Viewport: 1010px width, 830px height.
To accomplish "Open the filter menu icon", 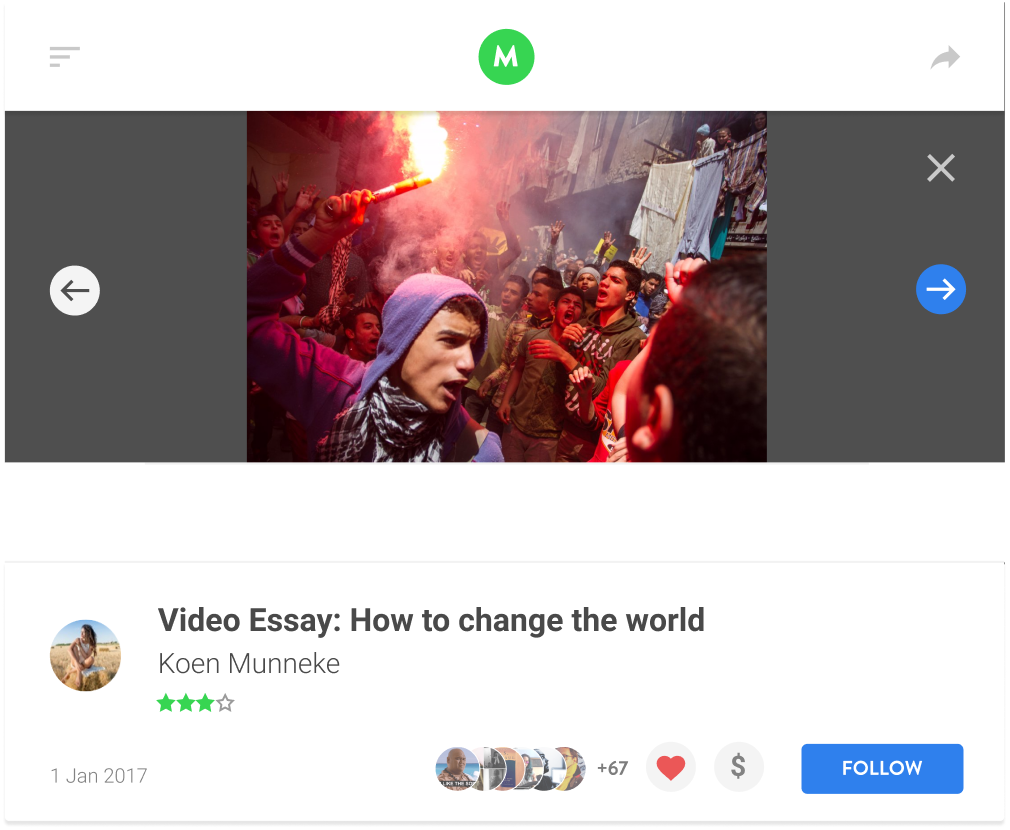I will (64, 57).
